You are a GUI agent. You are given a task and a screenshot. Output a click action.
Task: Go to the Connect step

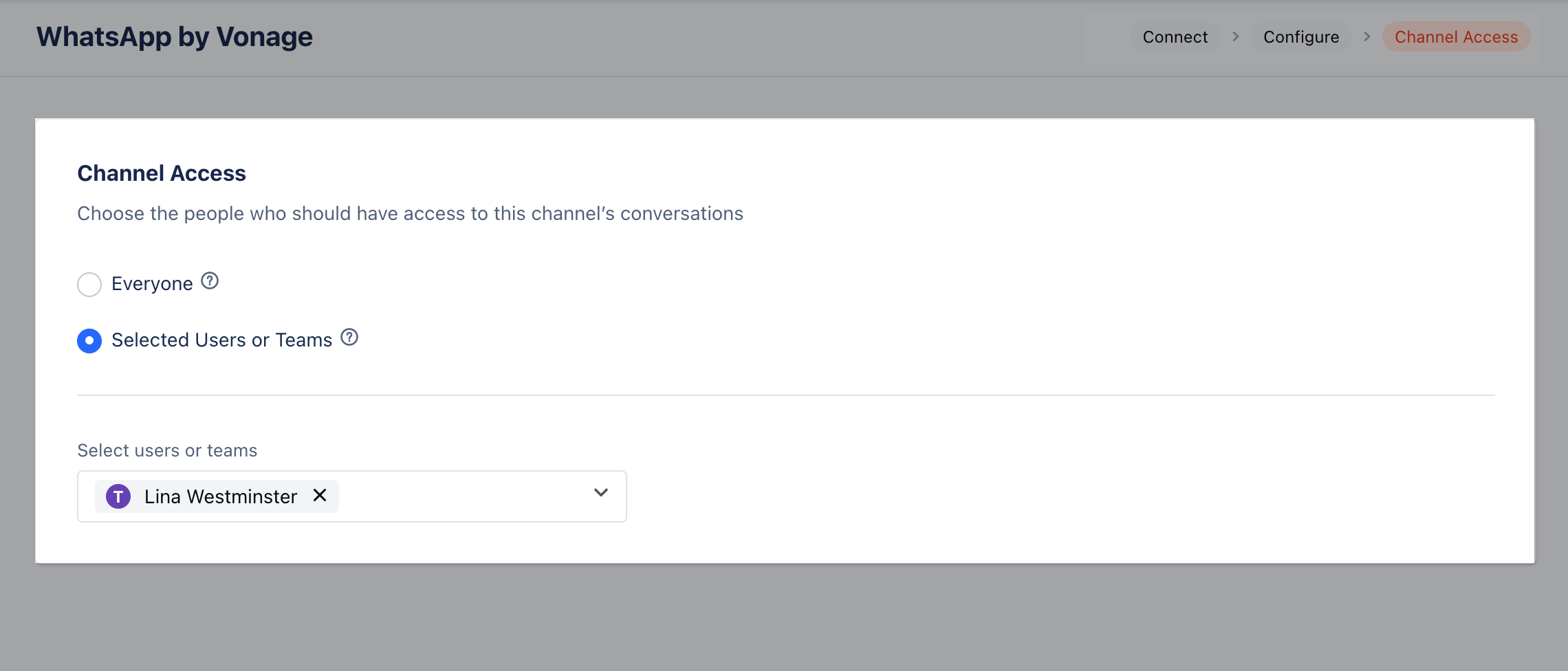(1175, 36)
